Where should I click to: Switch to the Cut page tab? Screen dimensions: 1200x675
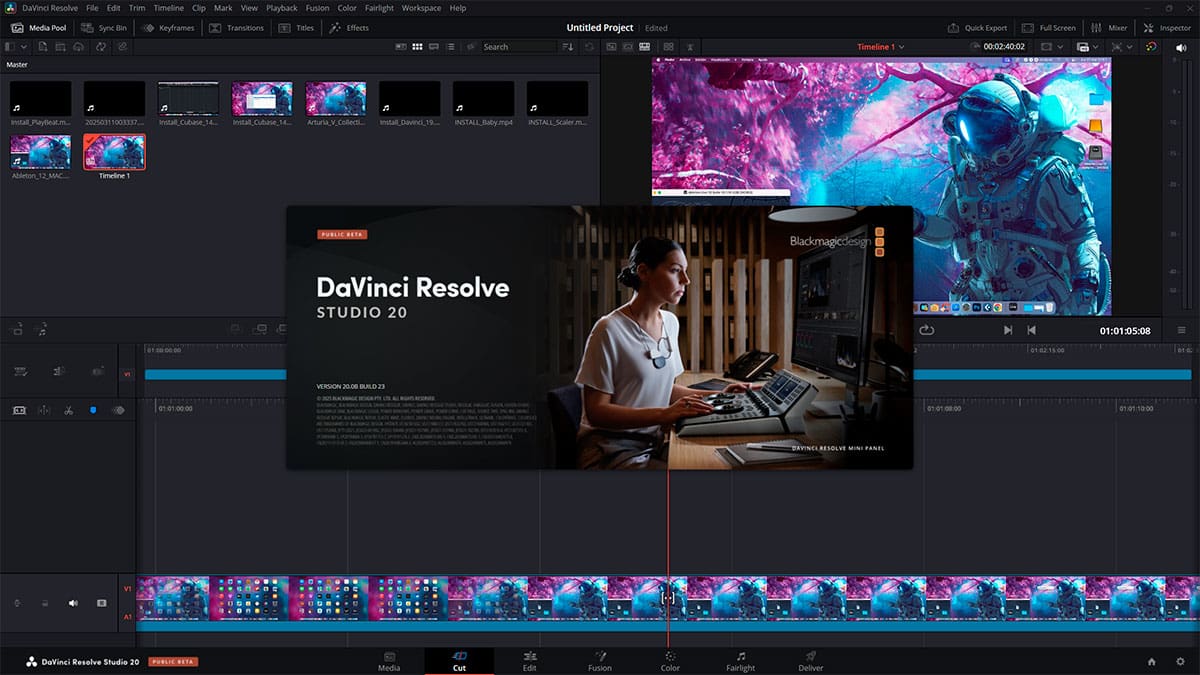tap(459, 661)
